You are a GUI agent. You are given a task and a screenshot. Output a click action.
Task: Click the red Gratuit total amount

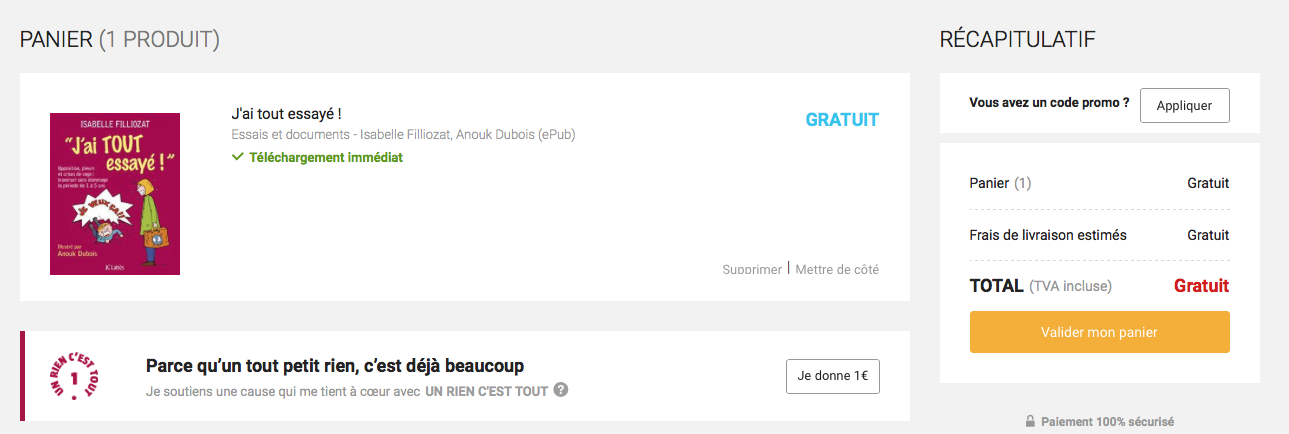point(1201,286)
